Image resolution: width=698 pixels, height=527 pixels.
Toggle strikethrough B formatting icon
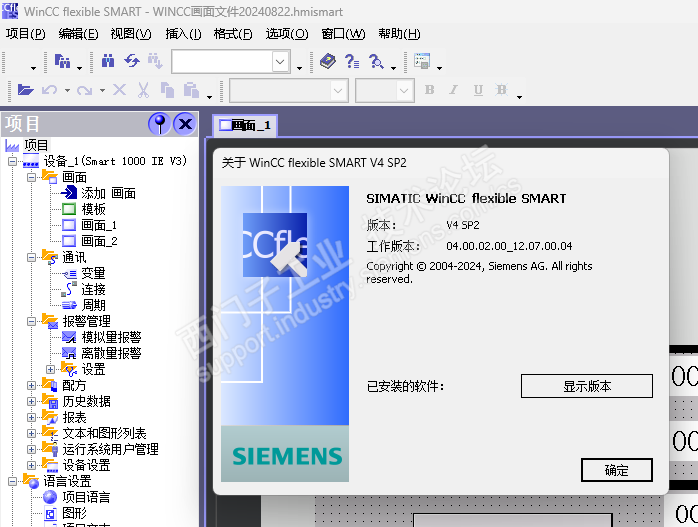click(x=502, y=90)
